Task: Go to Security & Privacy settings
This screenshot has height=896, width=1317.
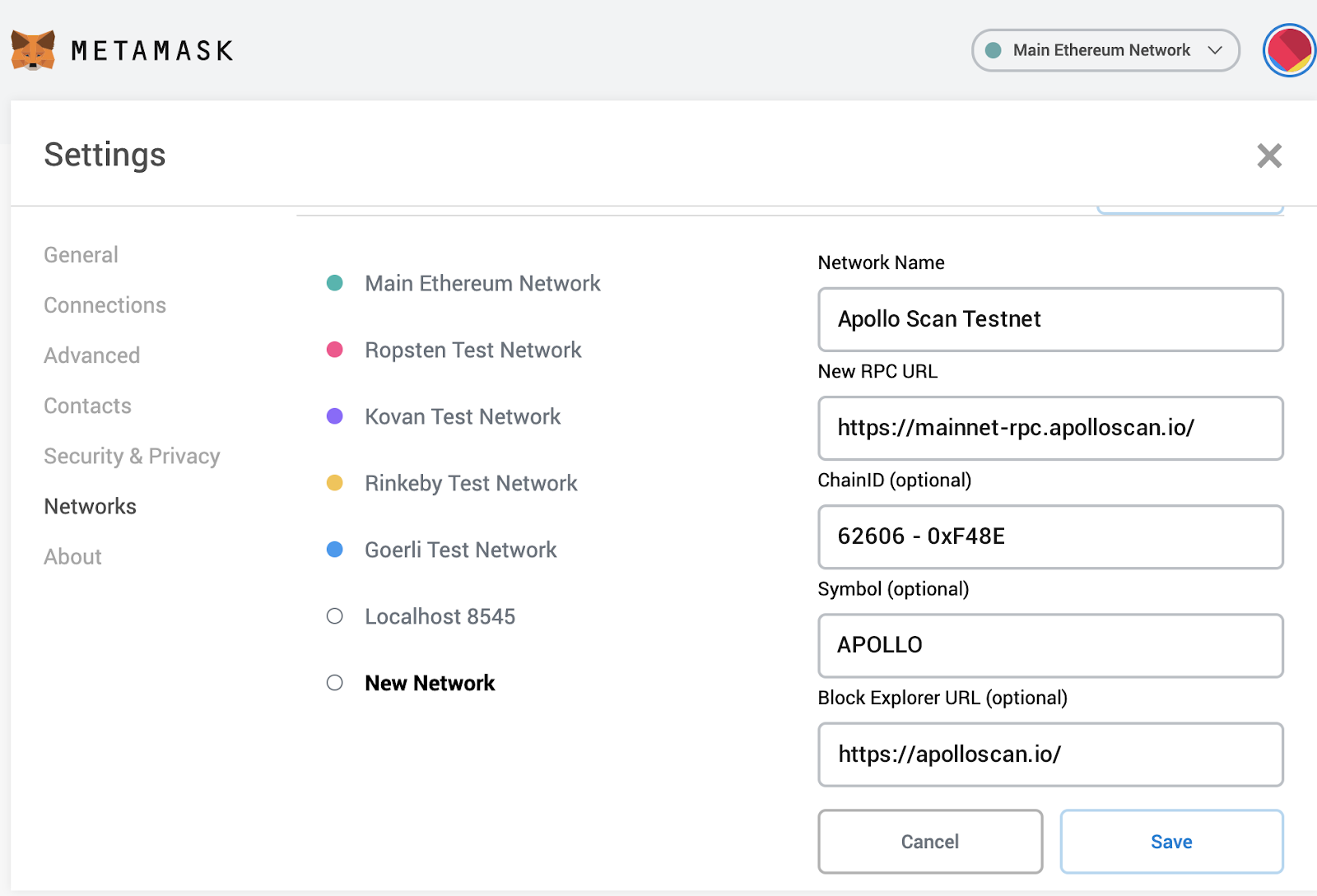Action: pos(132,456)
